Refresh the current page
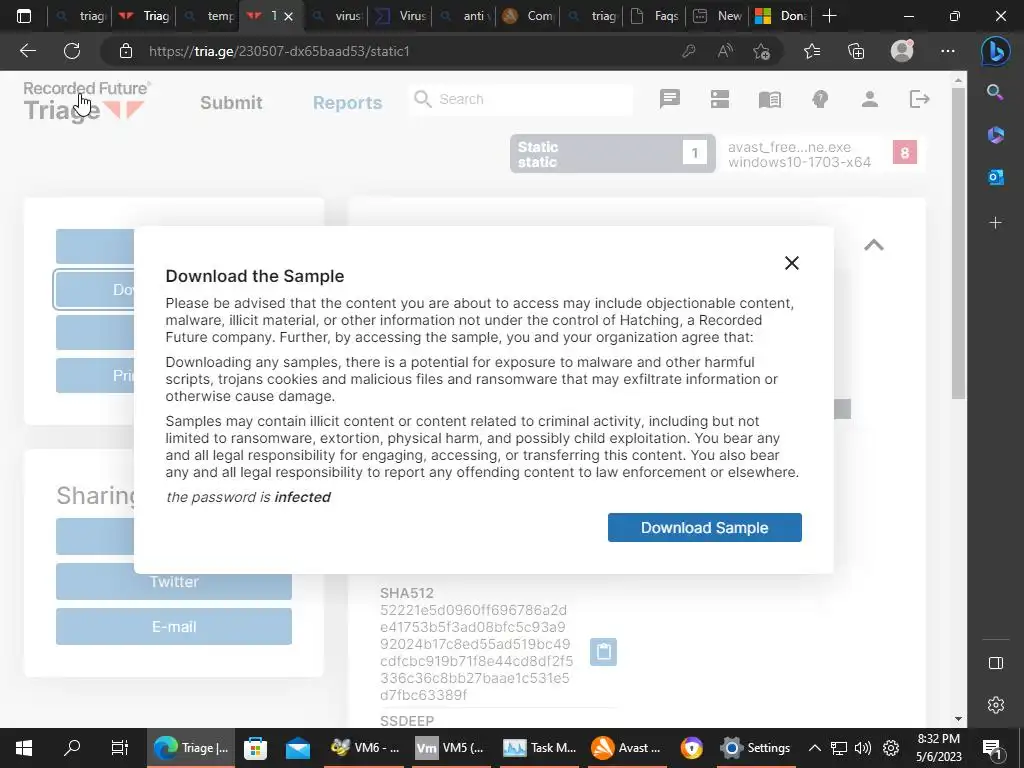The height and width of the screenshot is (768, 1024). click(72, 51)
